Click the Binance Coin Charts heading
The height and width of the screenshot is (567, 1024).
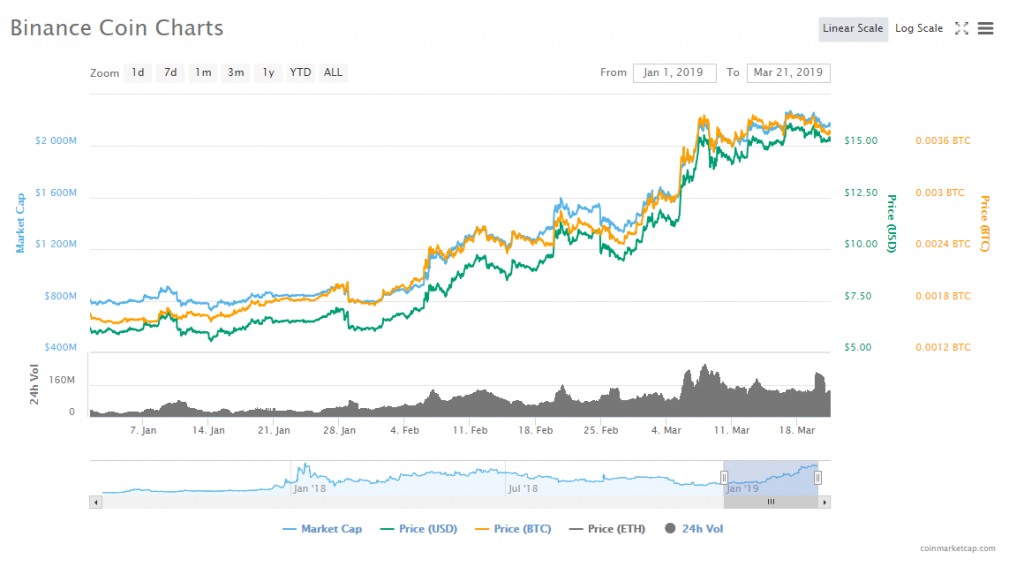click(x=116, y=28)
